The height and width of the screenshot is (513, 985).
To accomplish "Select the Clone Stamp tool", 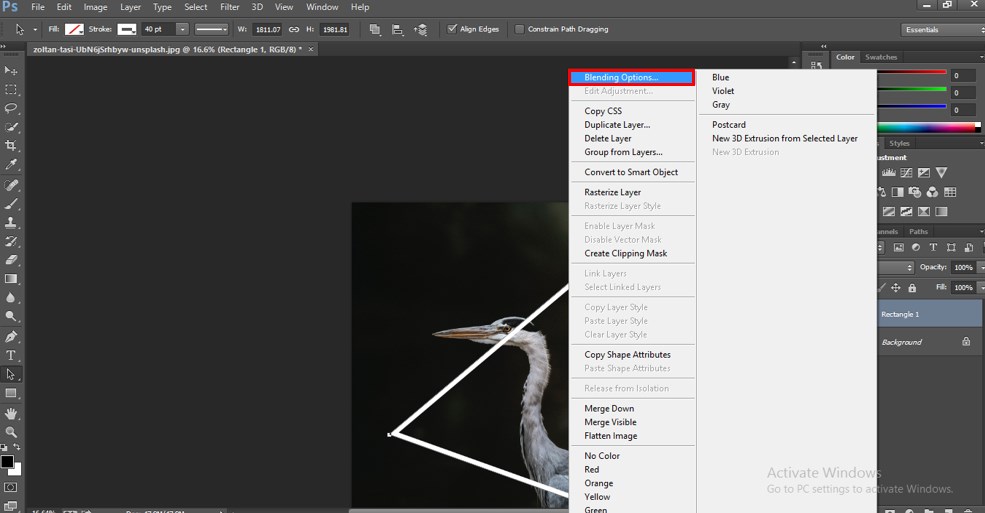I will 11,222.
